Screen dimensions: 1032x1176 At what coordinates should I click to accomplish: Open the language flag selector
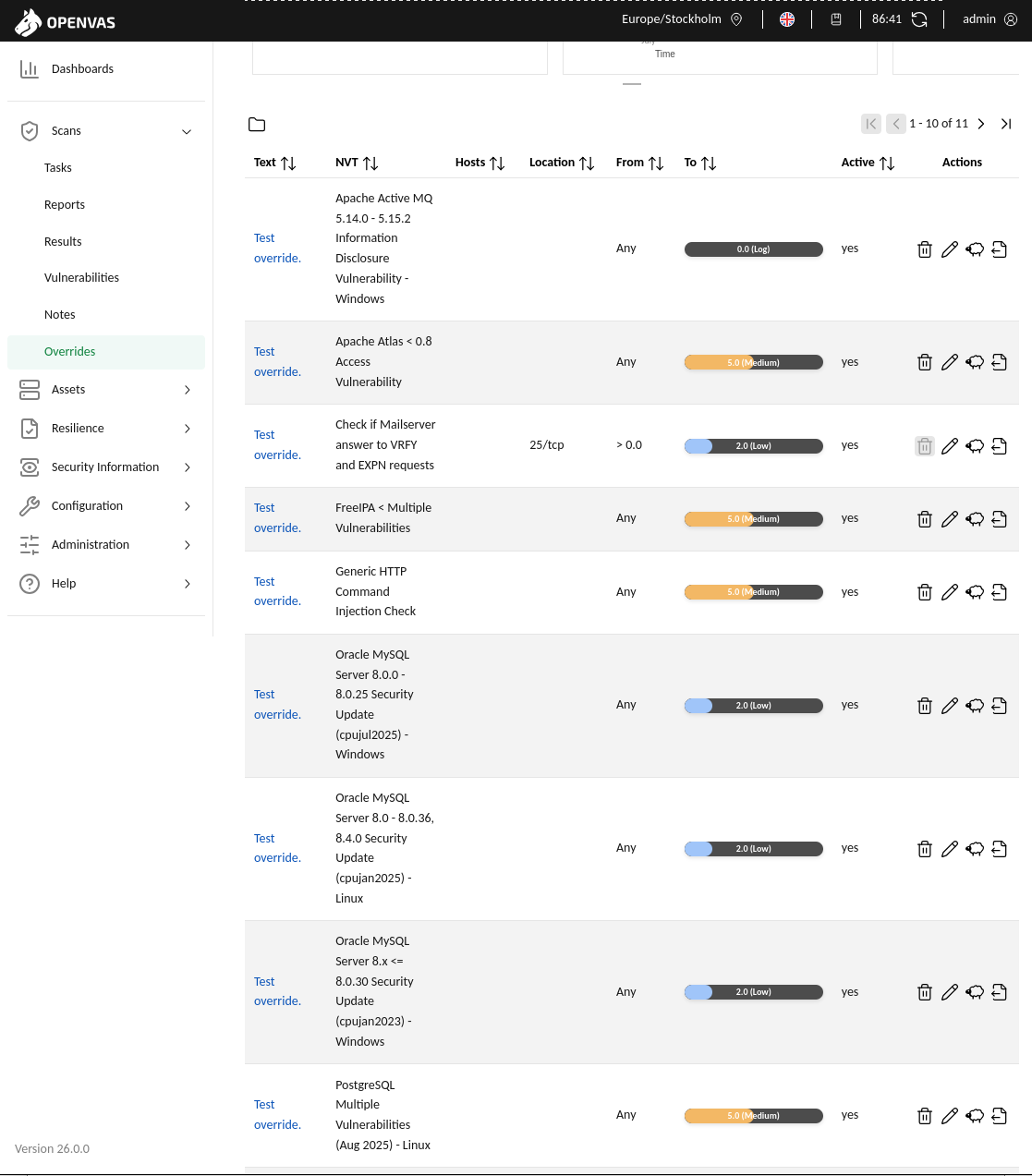(787, 19)
